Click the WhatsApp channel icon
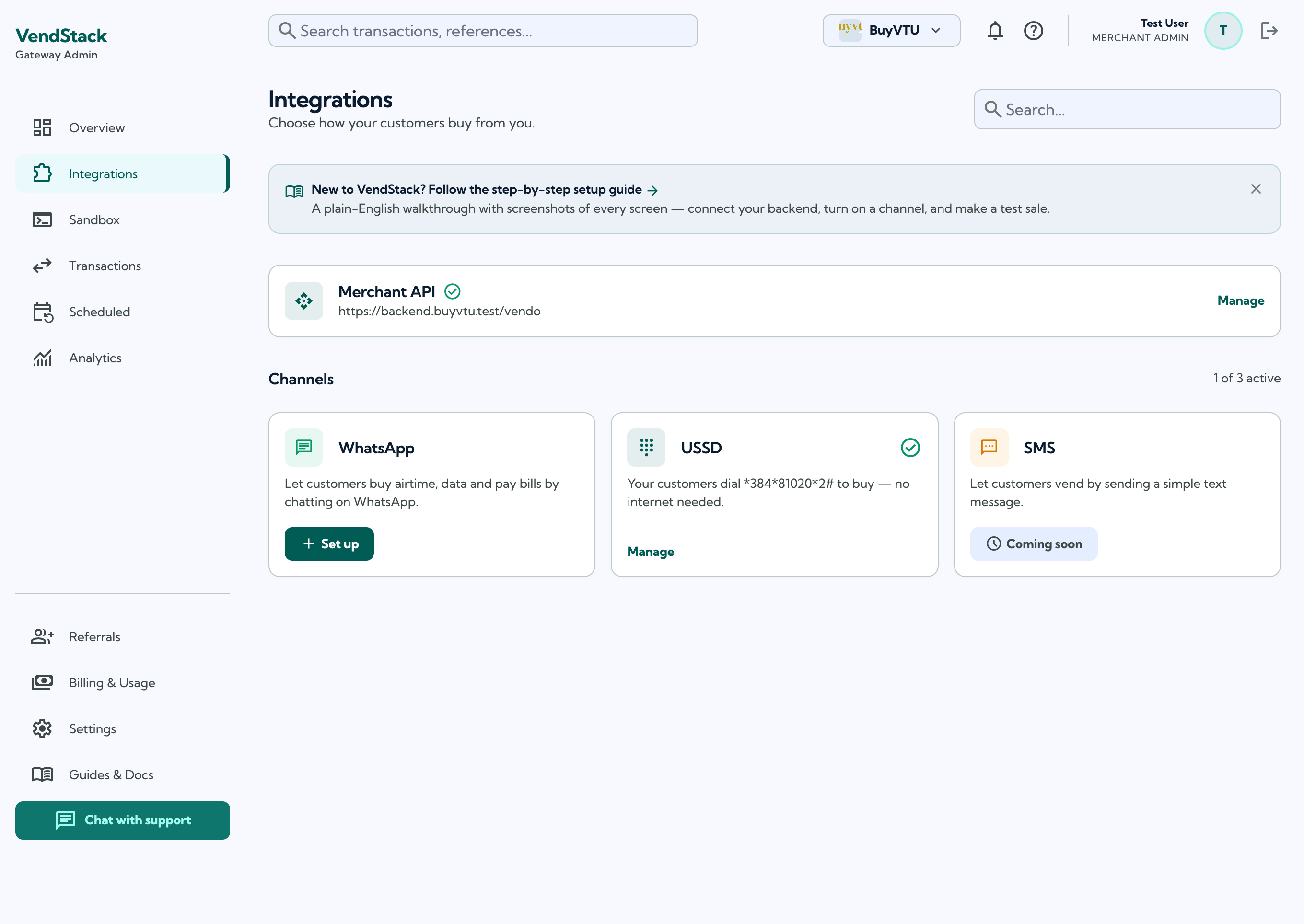1304x924 pixels. pyautogui.click(x=304, y=447)
